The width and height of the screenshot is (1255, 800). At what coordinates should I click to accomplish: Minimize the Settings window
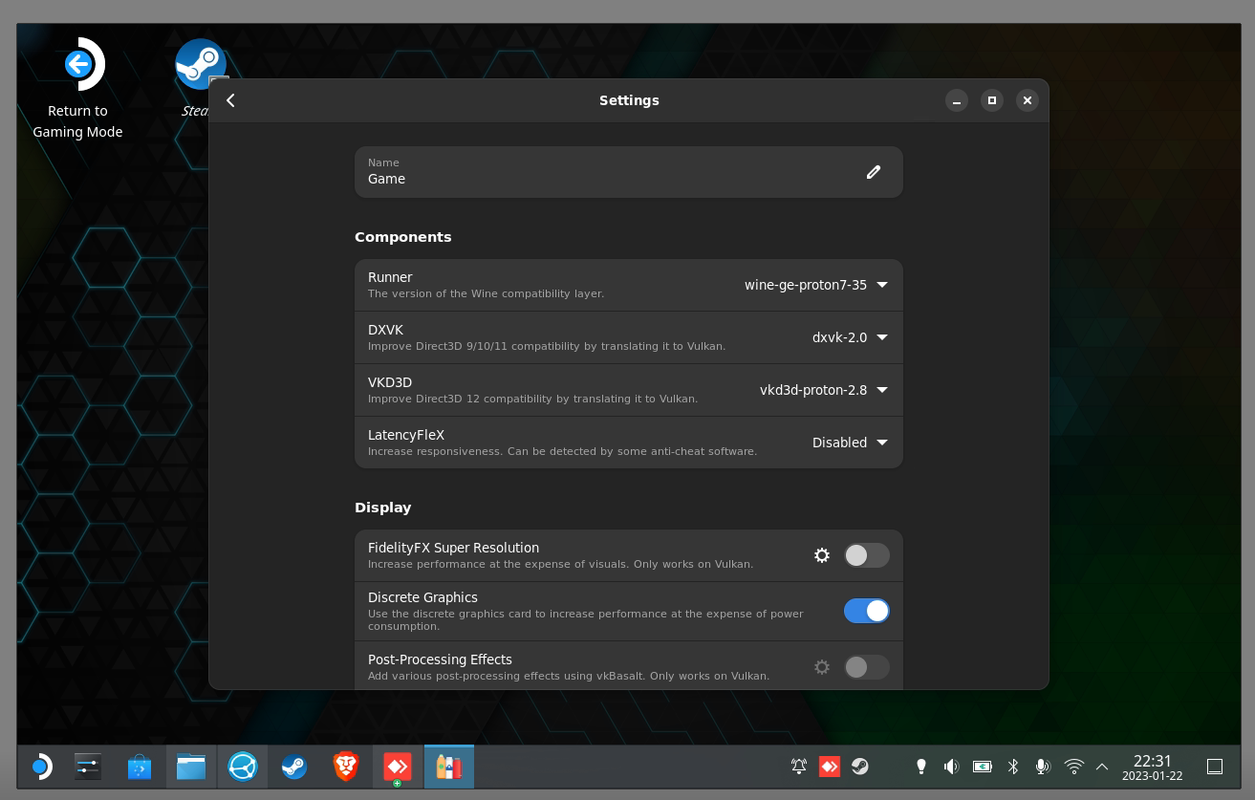click(956, 100)
